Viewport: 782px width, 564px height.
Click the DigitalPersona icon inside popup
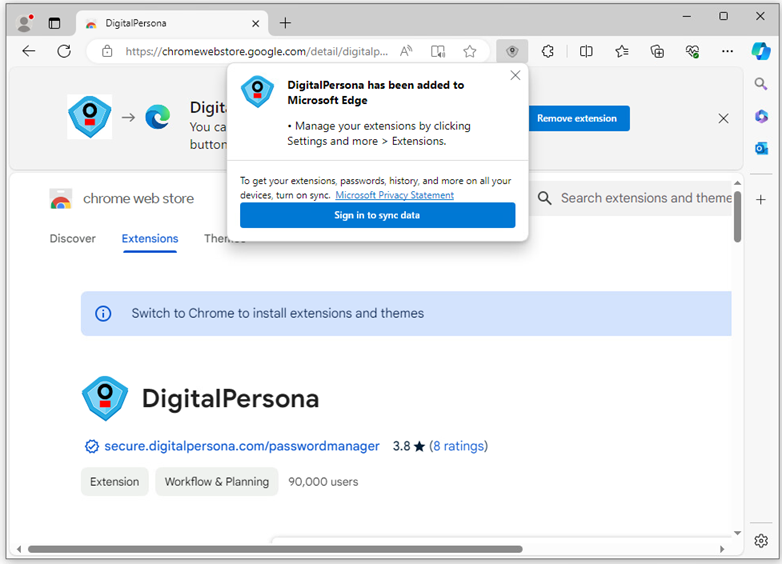point(257,92)
